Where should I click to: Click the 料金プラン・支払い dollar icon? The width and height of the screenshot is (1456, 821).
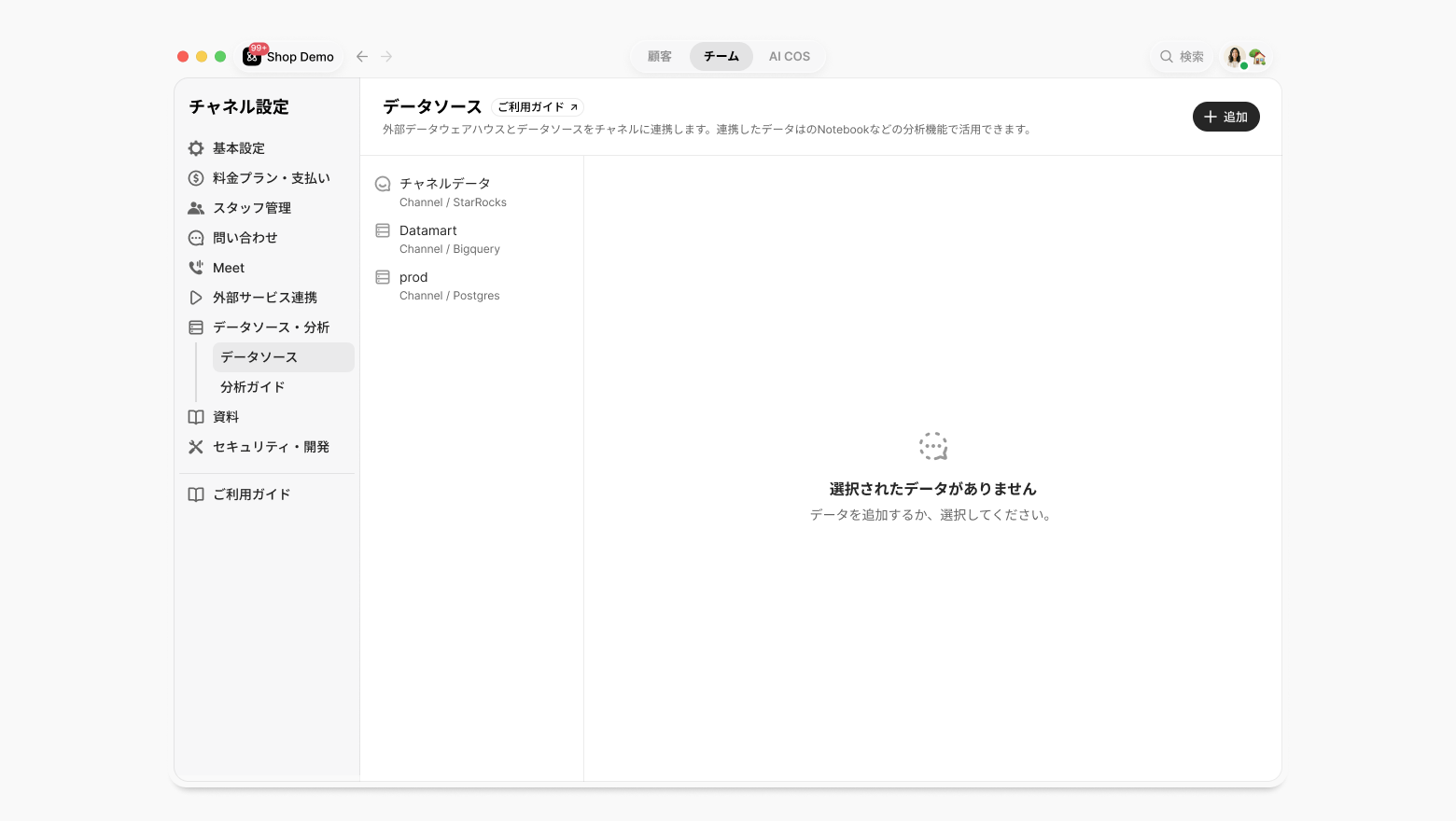[196, 178]
